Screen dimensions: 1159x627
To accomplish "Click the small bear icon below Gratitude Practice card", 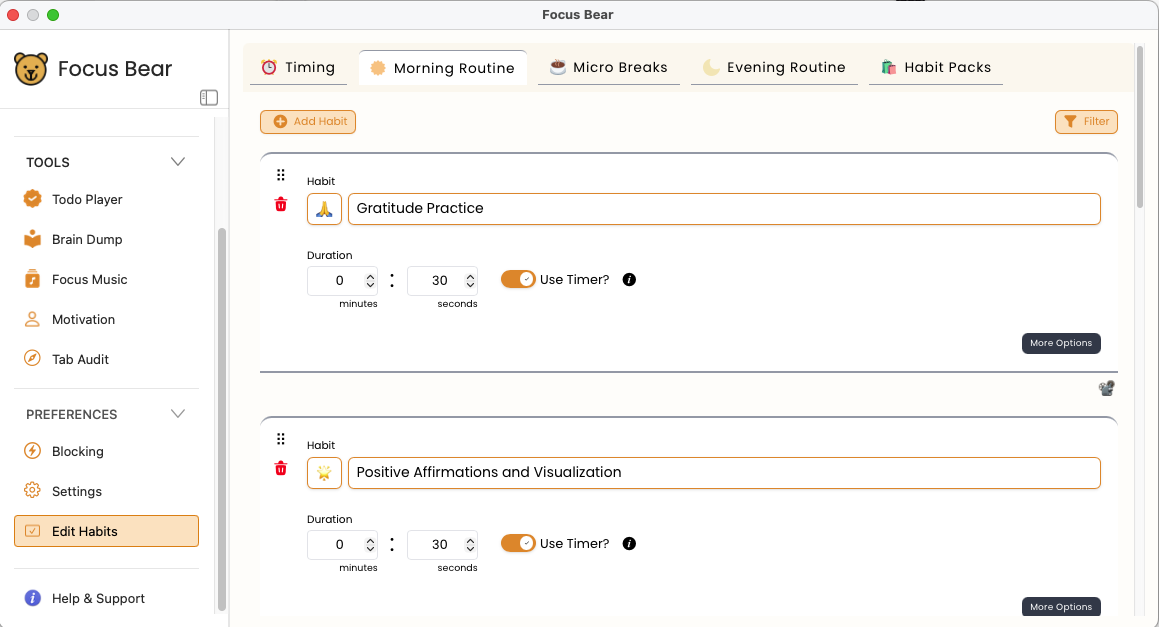I will point(1107,388).
